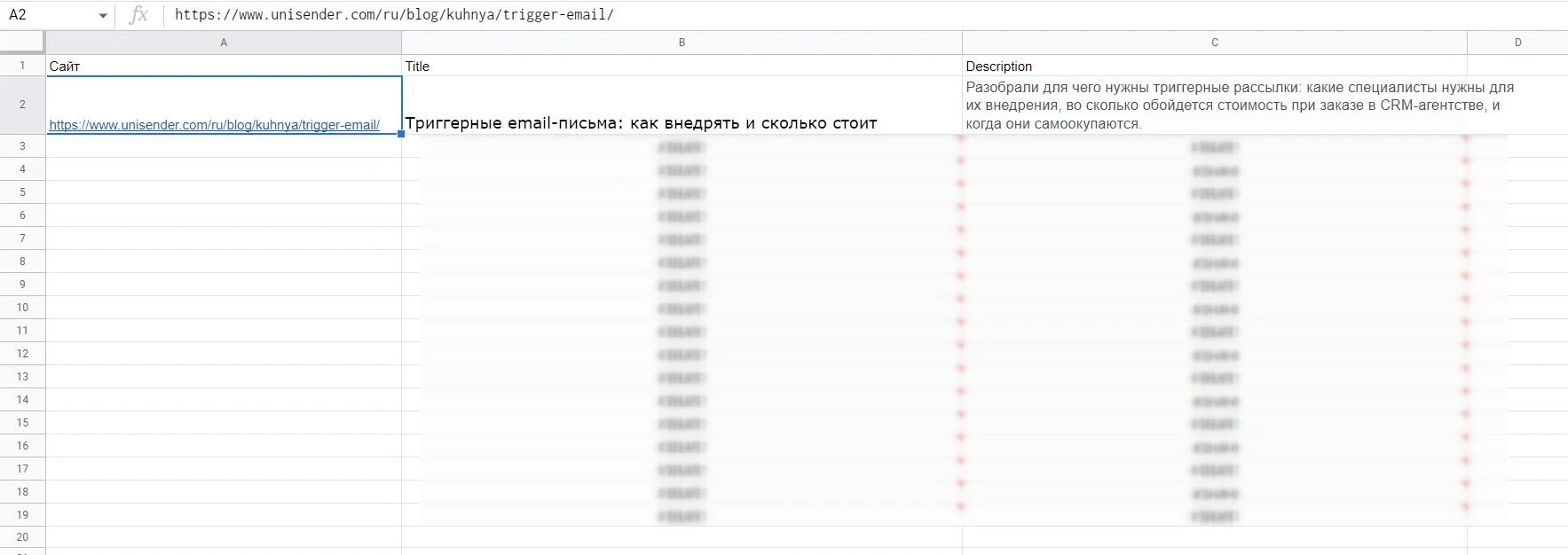Viewport: 1568px width, 555px height.
Task: Select row 2 header
Action: (x=22, y=105)
